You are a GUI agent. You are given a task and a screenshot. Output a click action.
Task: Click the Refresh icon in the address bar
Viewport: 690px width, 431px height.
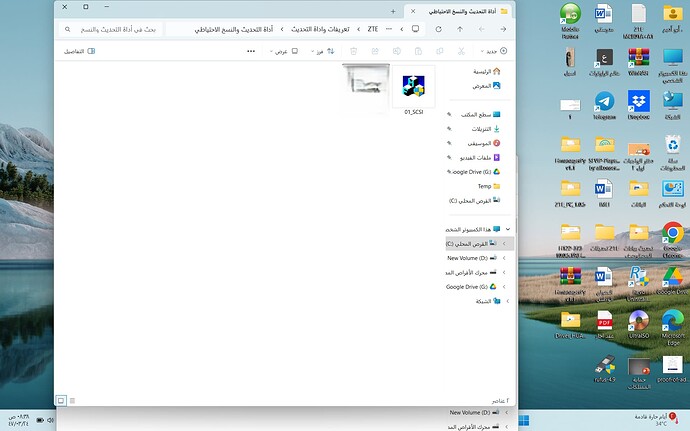(438, 29)
